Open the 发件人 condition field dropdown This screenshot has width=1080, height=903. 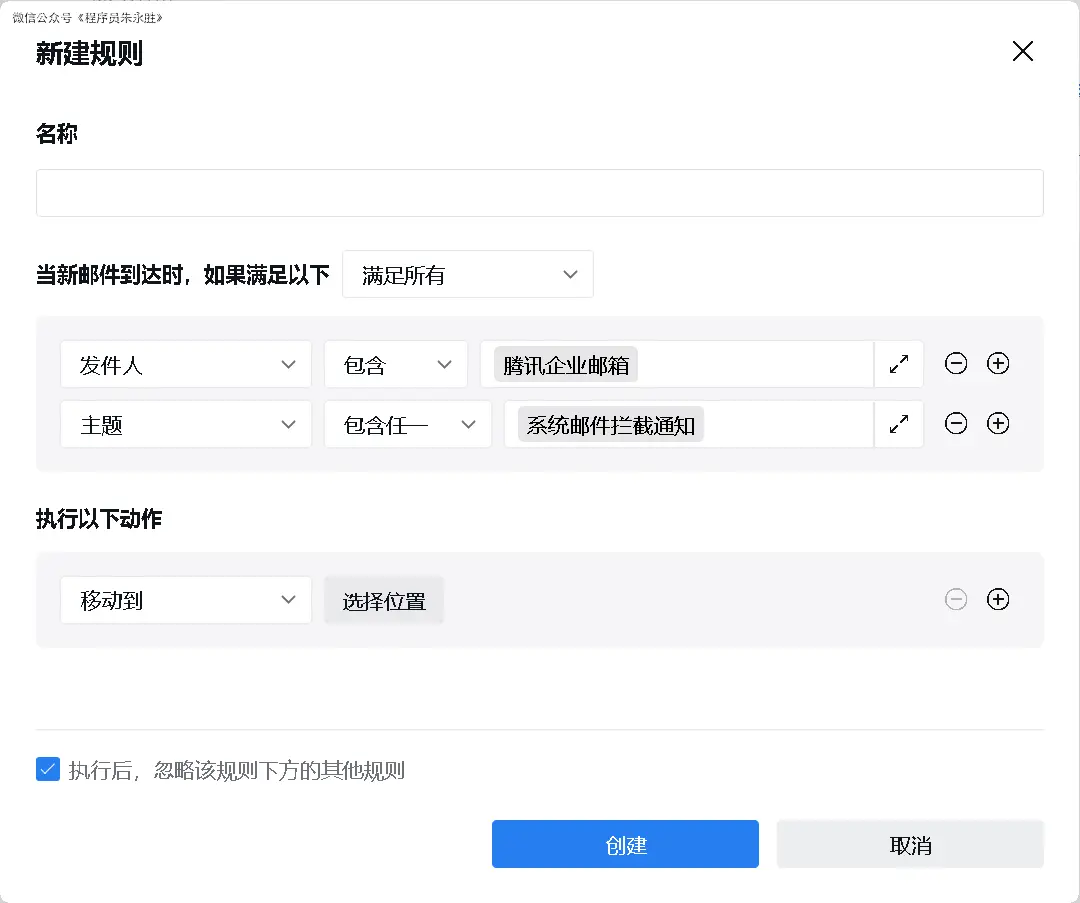pyautogui.click(x=186, y=365)
